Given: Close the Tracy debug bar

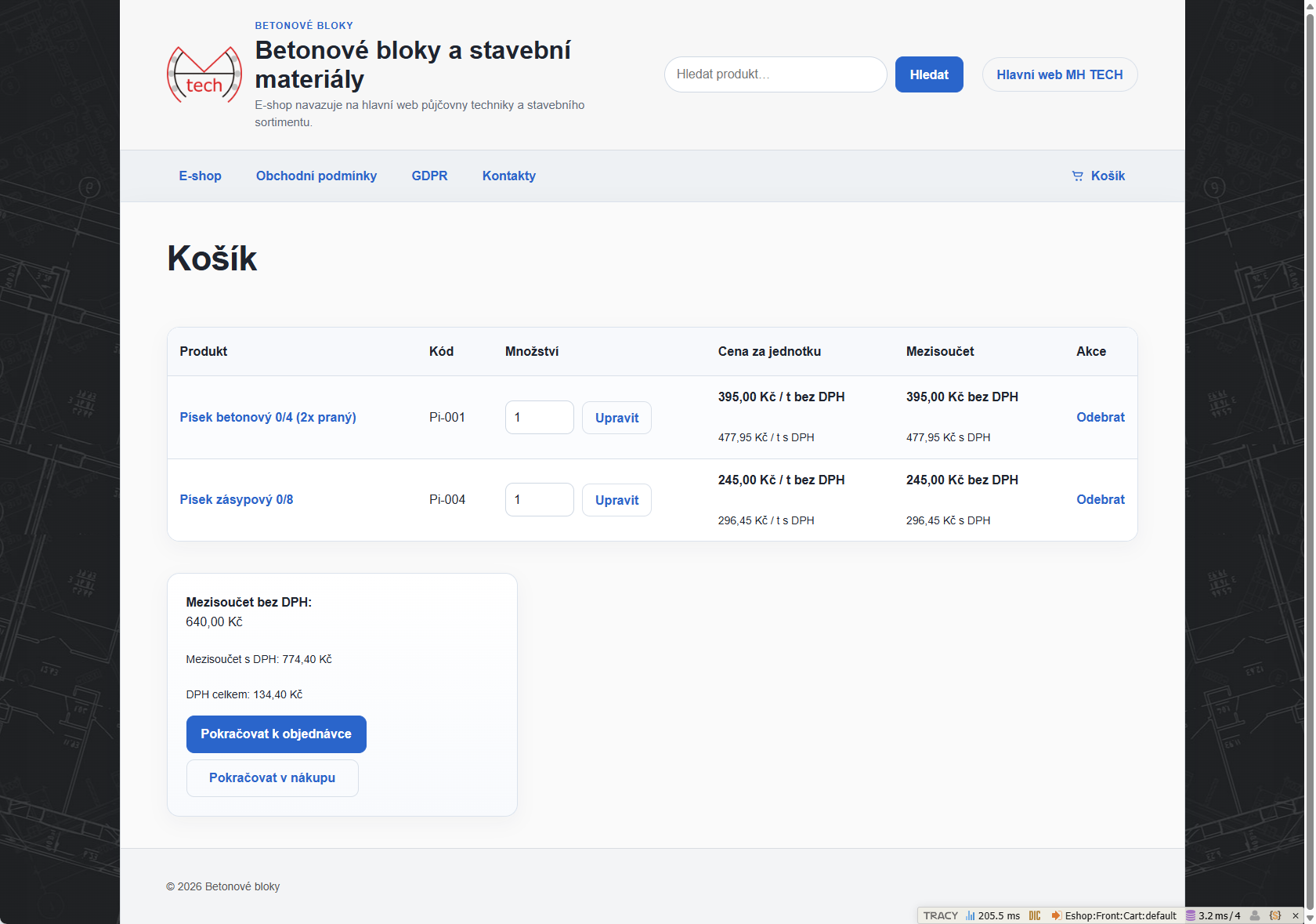Looking at the screenshot, I should click(1296, 915).
